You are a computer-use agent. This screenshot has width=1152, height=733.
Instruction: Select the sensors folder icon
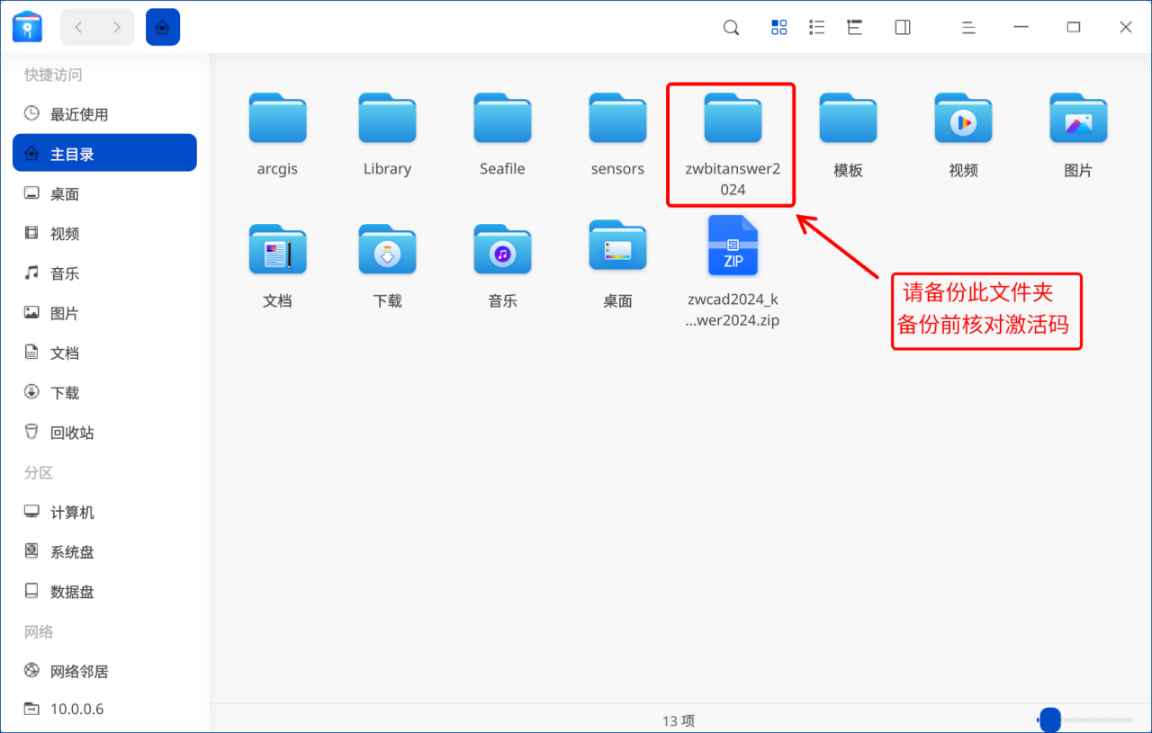[x=618, y=118]
